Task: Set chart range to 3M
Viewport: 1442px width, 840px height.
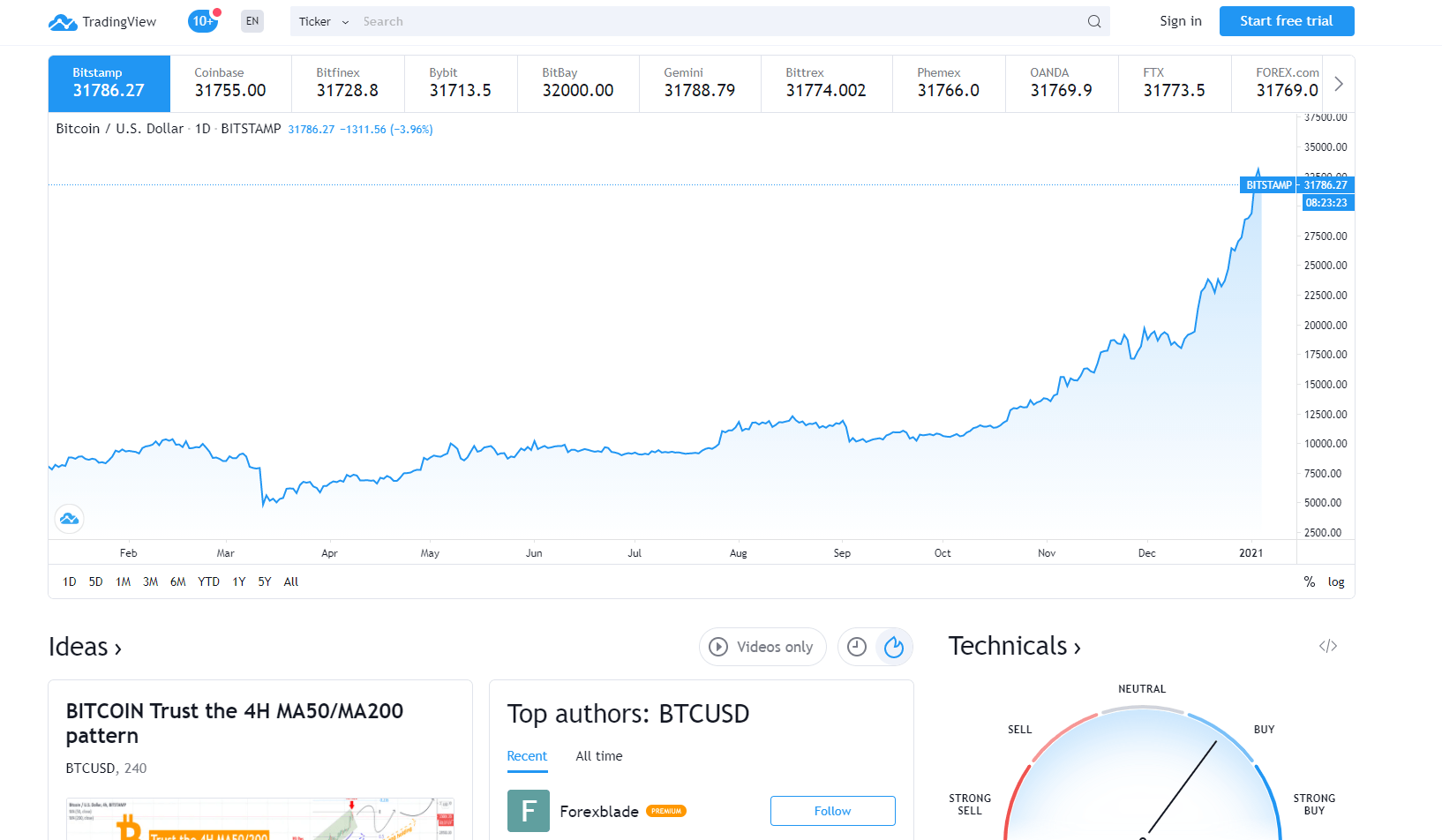Action: (151, 581)
